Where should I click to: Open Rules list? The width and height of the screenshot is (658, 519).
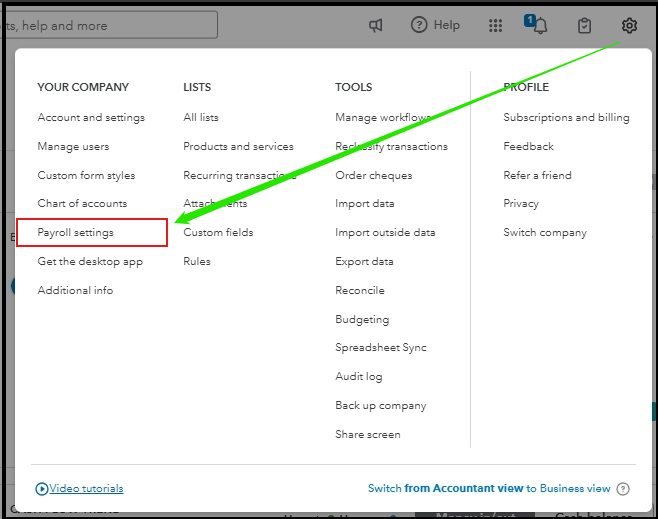coord(197,261)
